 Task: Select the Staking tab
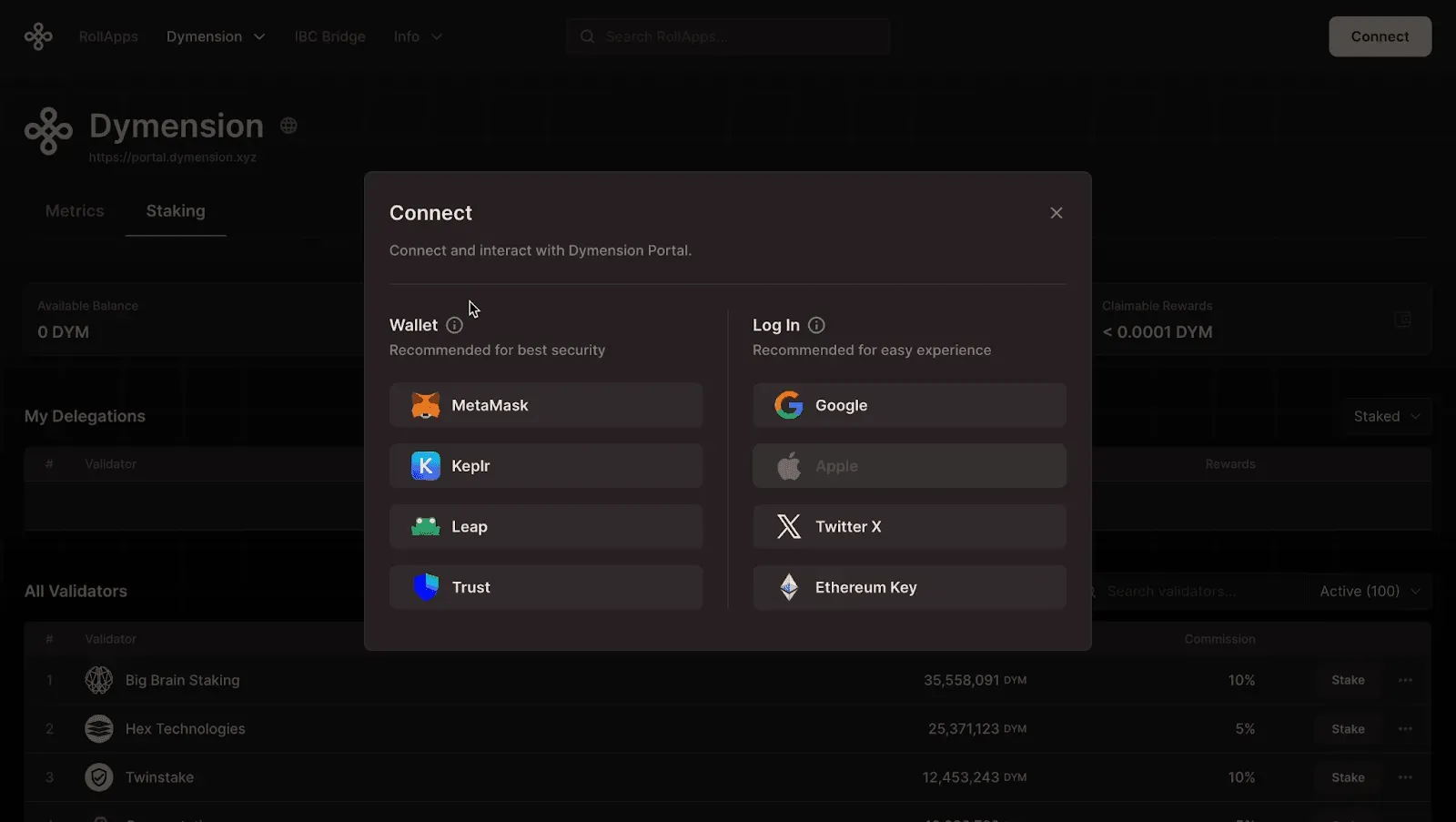(176, 211)
